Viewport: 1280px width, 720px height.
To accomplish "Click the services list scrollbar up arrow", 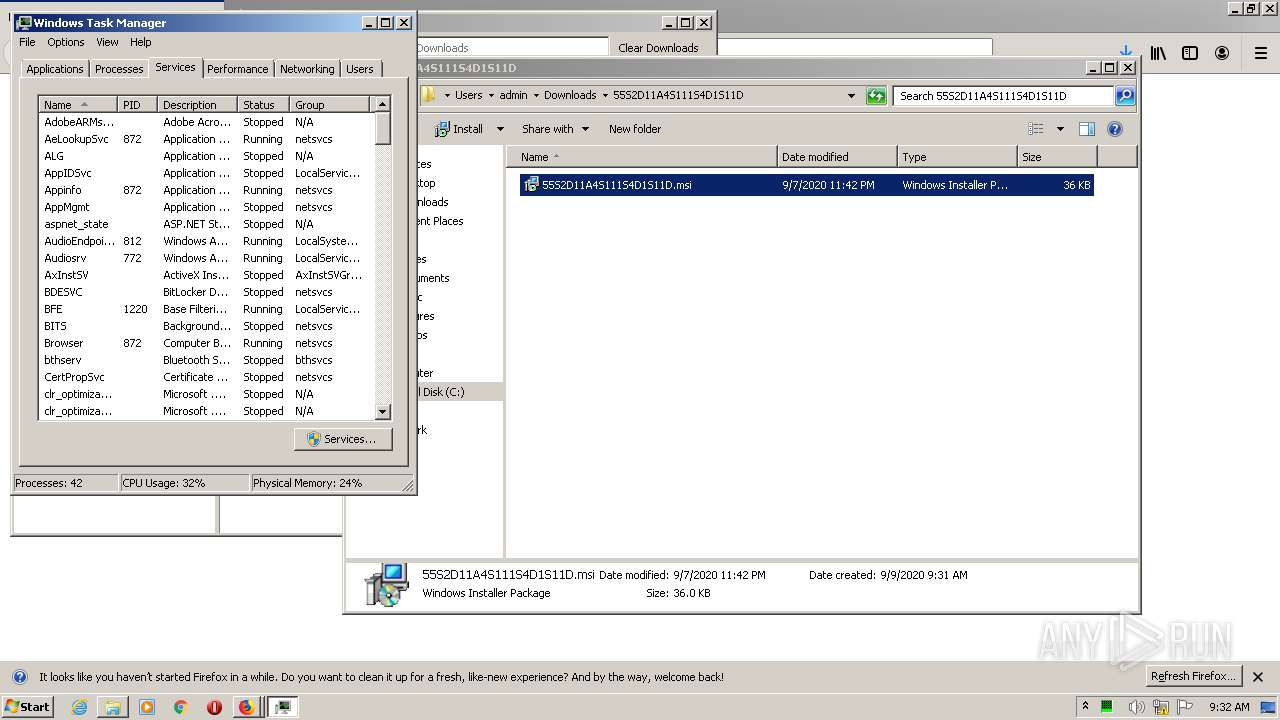I will pos(382,104).
